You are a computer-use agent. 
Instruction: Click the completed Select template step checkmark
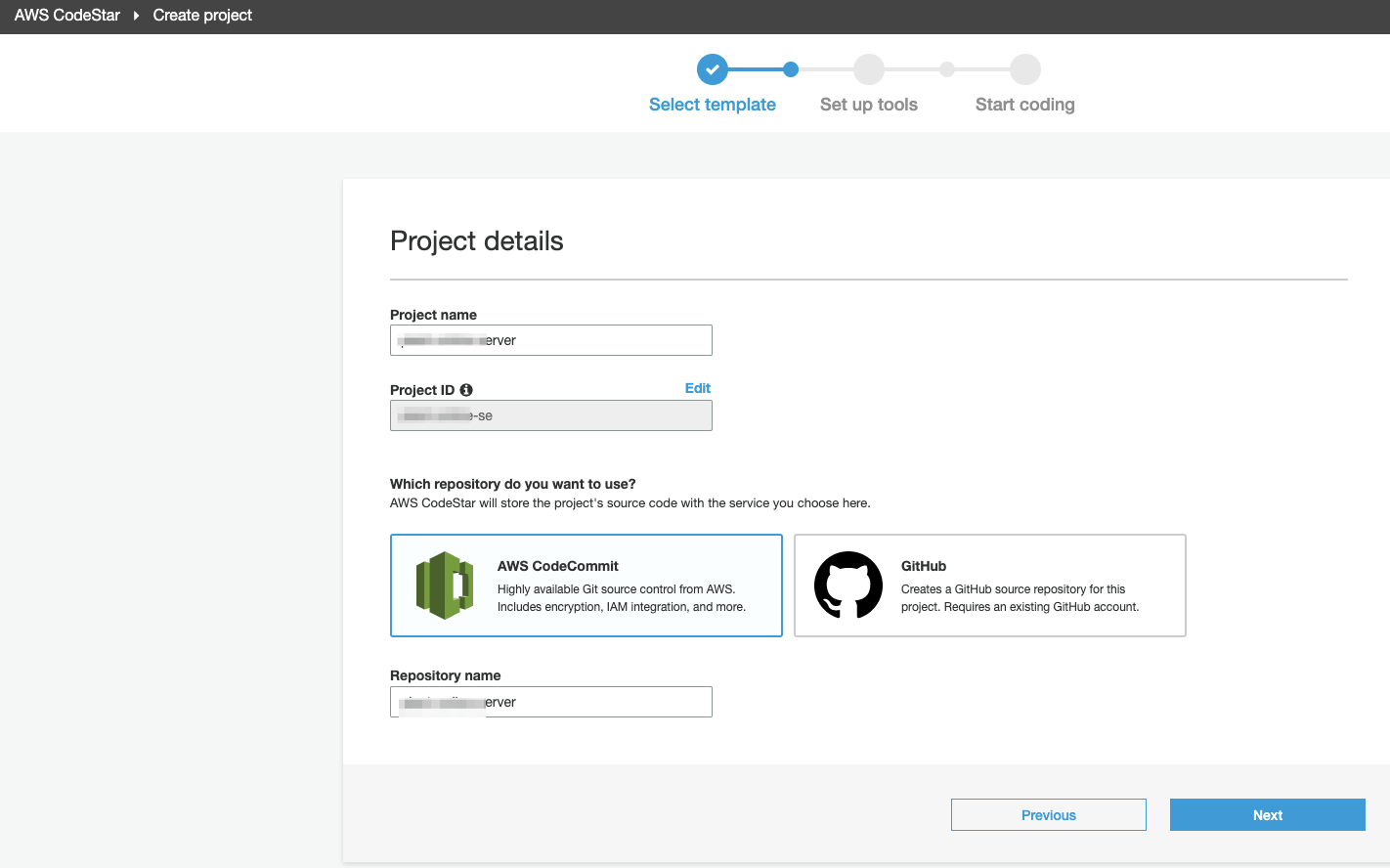[x=713, y=69]
